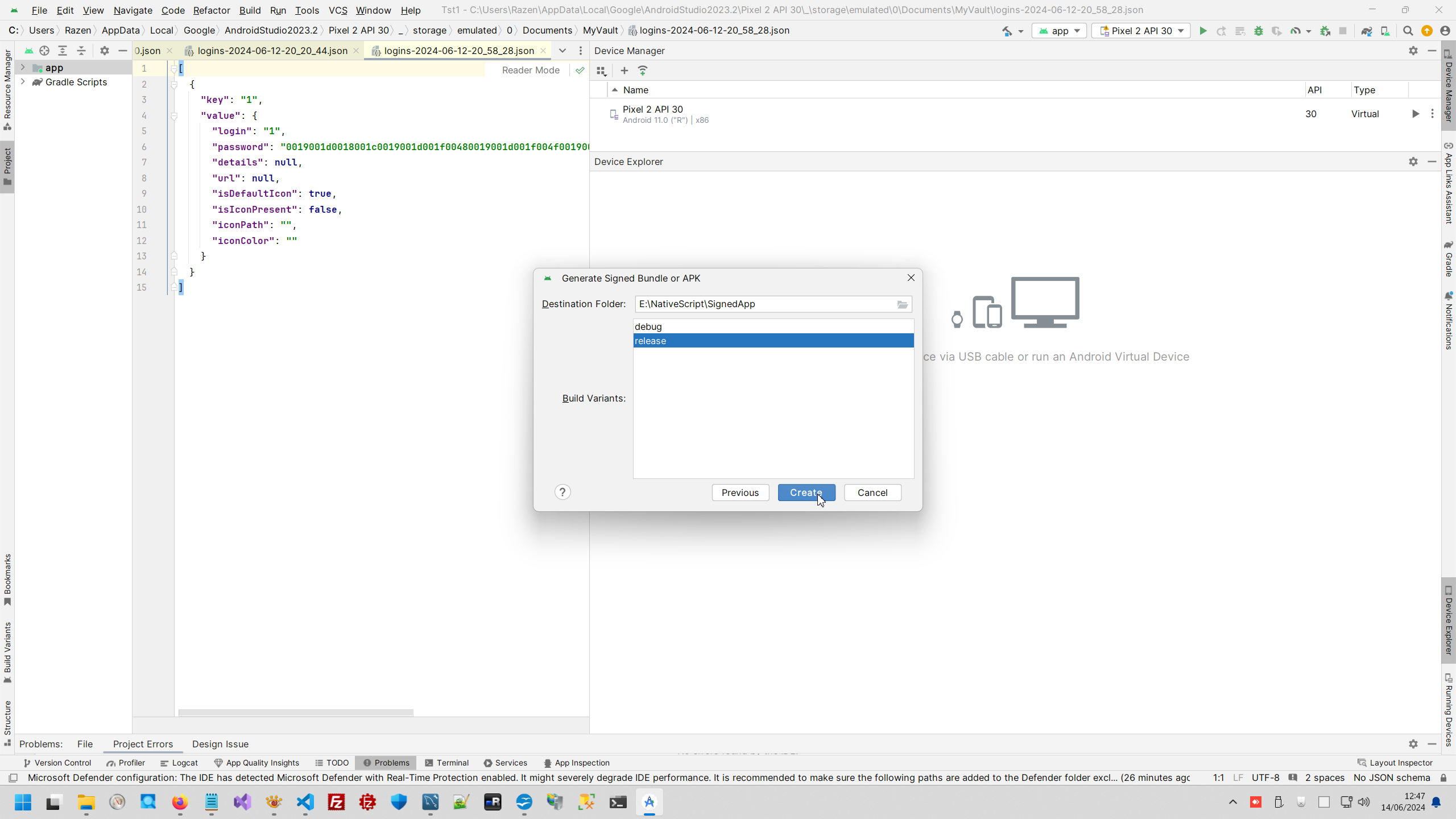Click the Debug app bug icon

pyautogui.click(x=1258, y=31)
